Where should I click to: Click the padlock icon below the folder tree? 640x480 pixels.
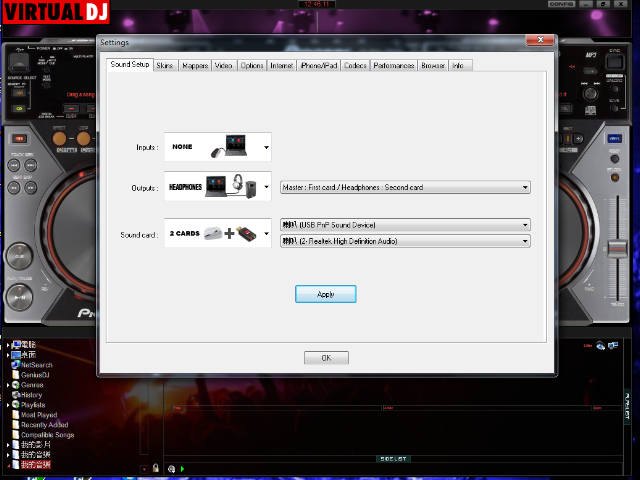click(156, 468)
